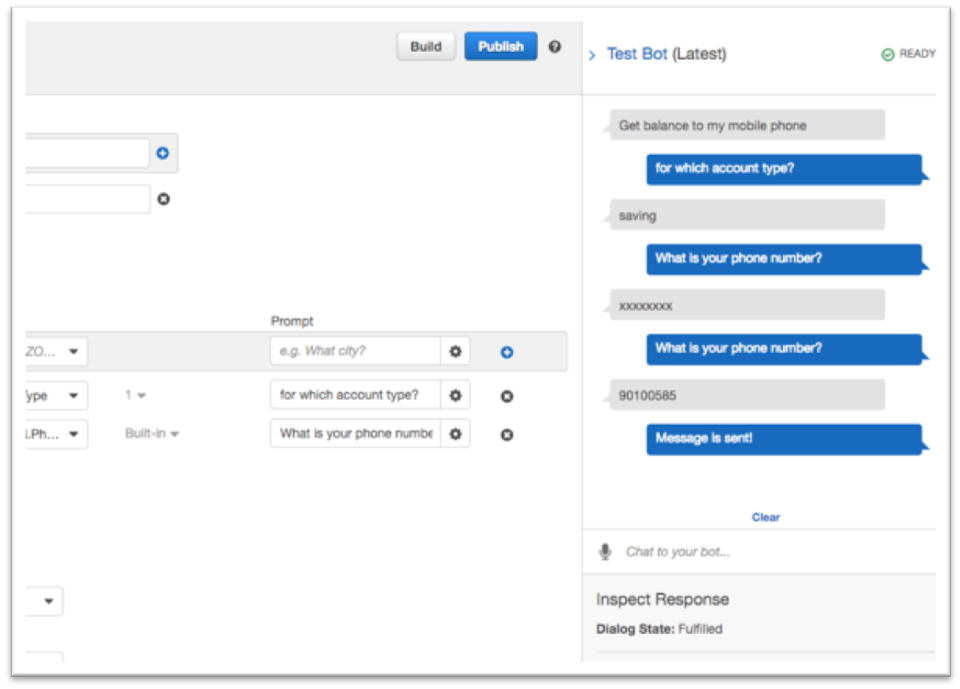Delete the existing utterance entry
Screen dimensions: 960x689
163,199
